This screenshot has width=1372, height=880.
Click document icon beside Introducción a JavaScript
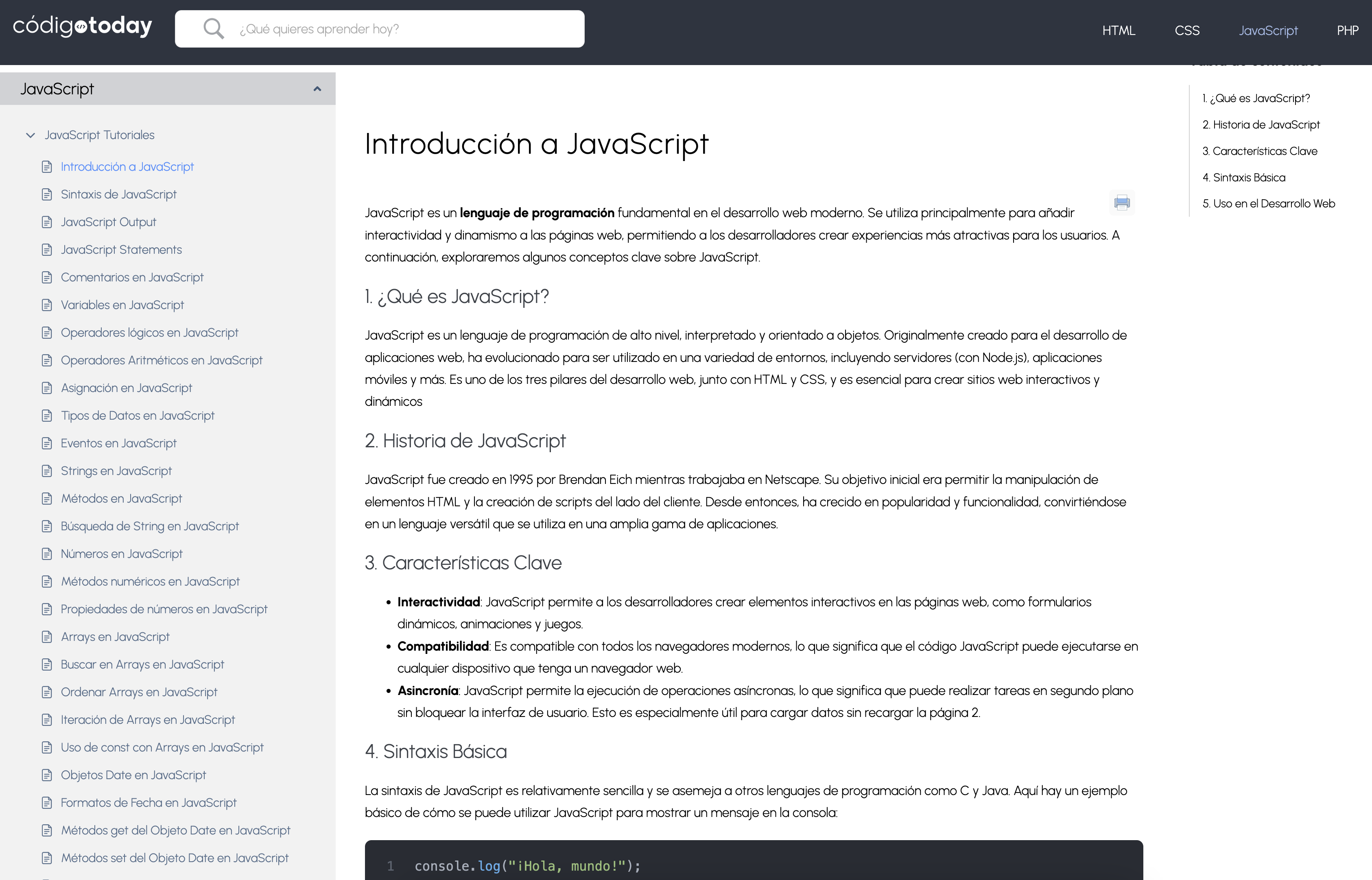(x=47, y=167)
